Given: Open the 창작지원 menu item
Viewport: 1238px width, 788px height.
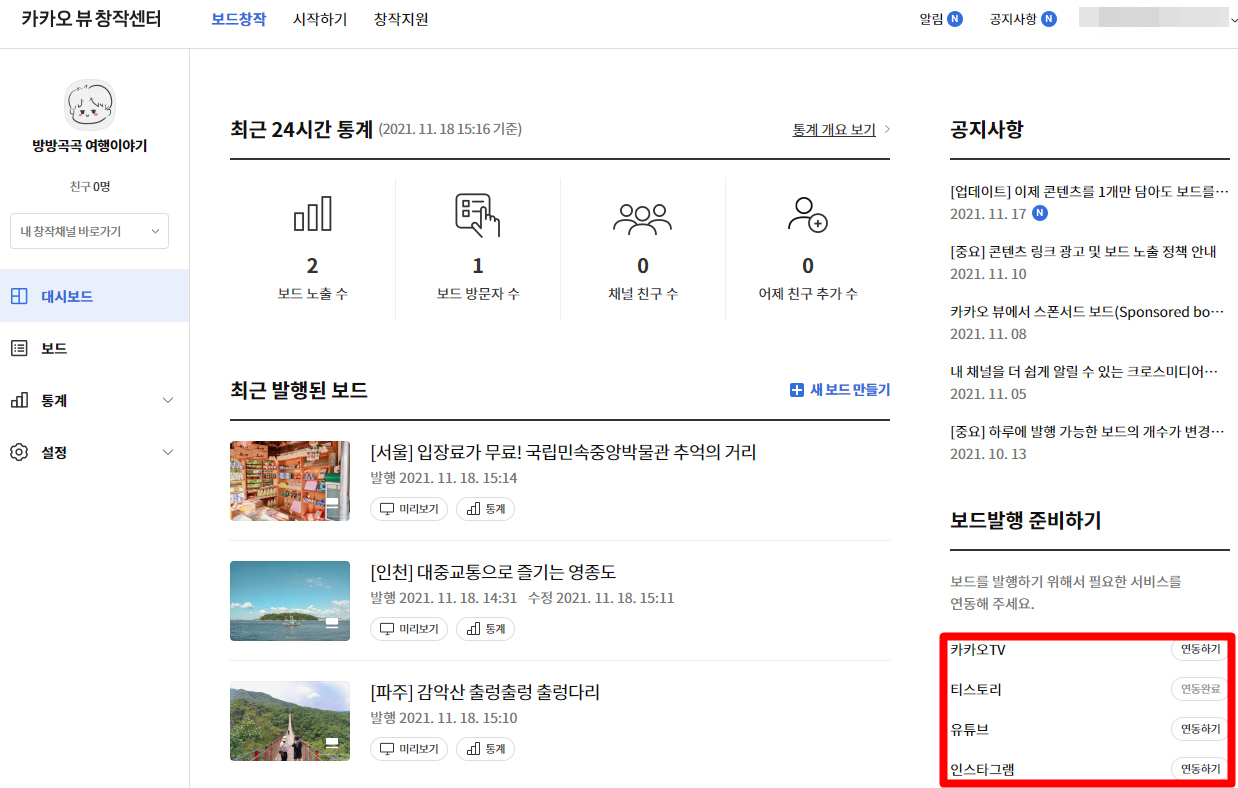Looking at the screenshot, I should 400,18.
